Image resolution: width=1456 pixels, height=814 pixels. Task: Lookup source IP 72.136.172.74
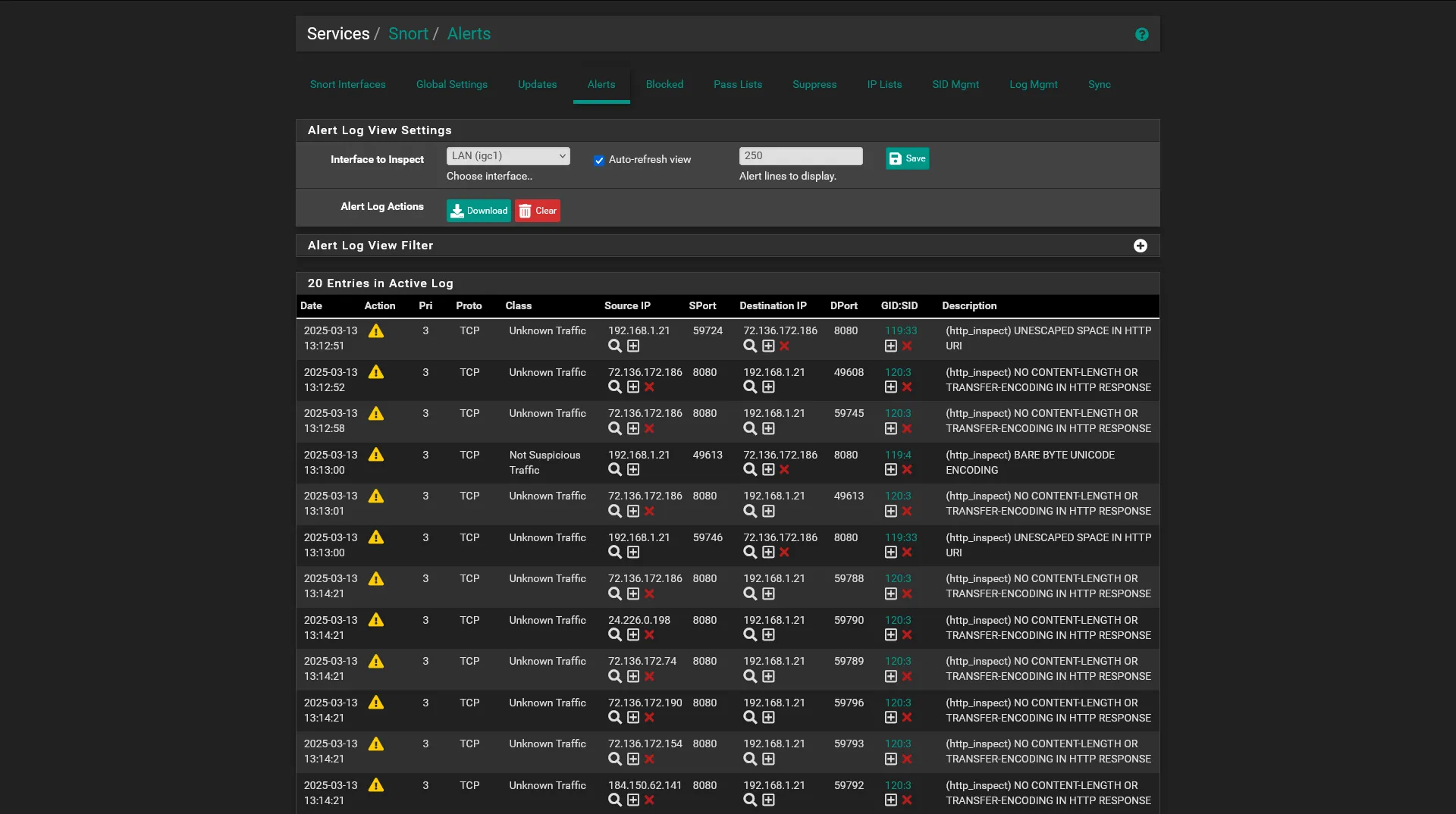615,677
